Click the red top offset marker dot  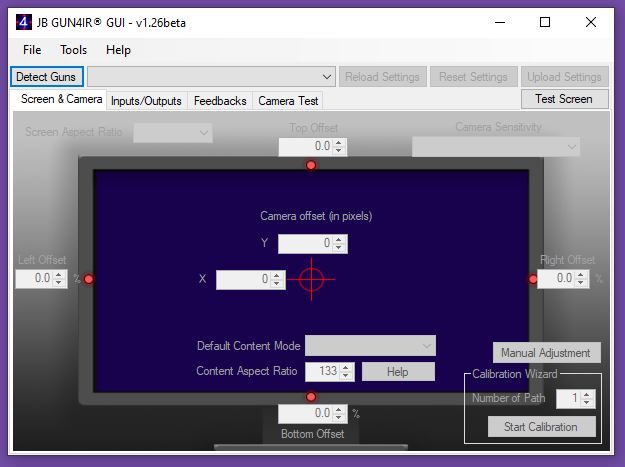(311, 165)
